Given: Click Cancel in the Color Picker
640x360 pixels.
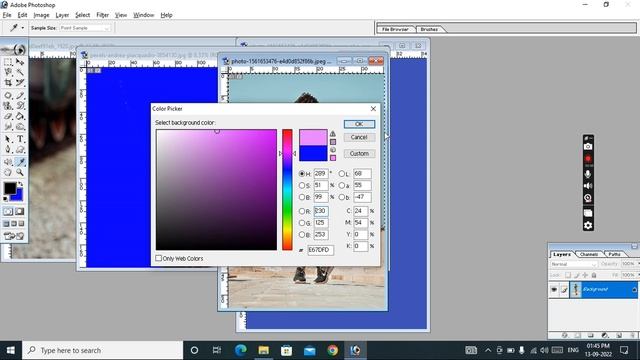Looking at the screenshot, I should click(x=359, y=137).
